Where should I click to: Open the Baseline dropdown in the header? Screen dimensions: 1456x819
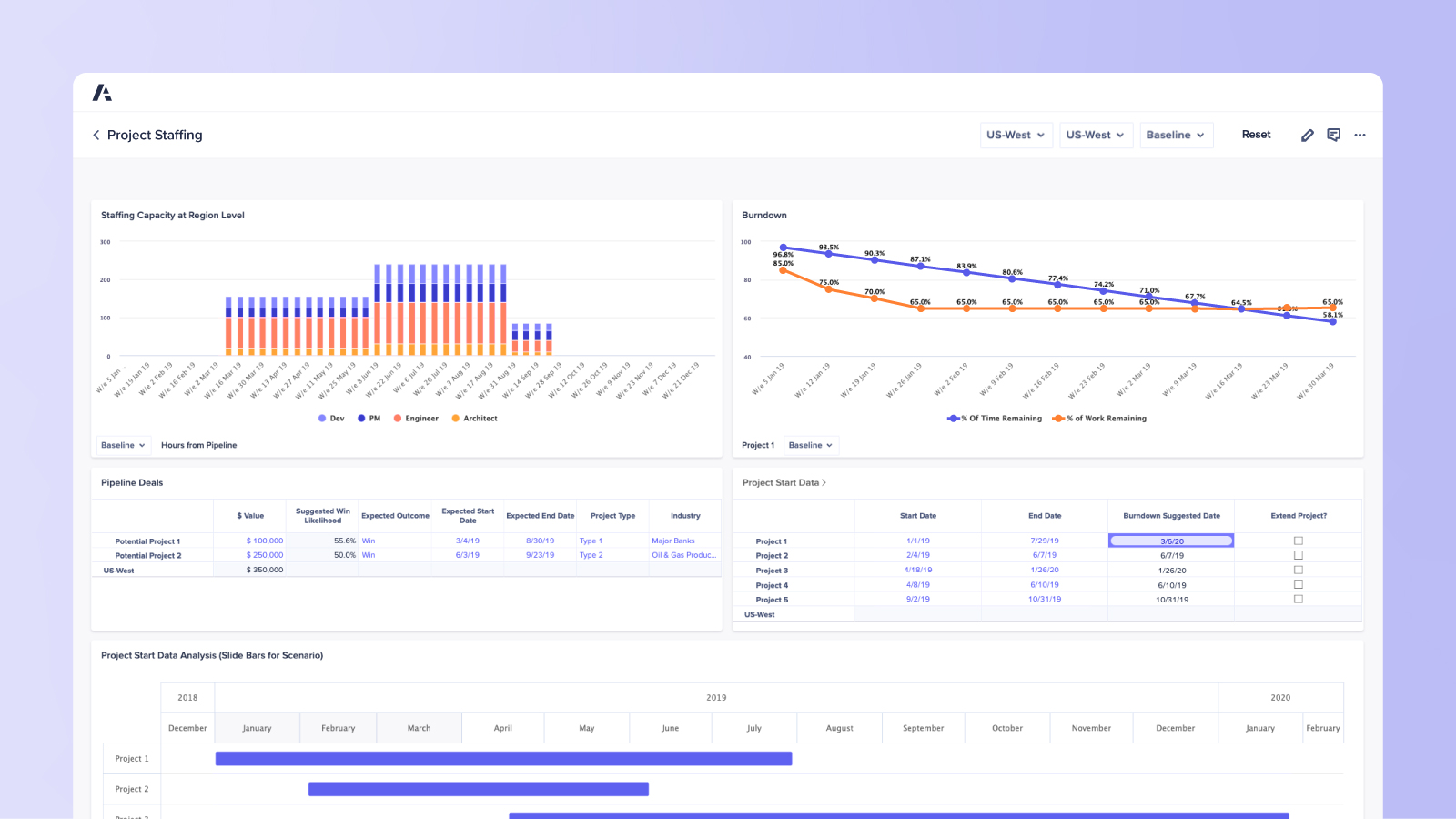(1176, 135)
